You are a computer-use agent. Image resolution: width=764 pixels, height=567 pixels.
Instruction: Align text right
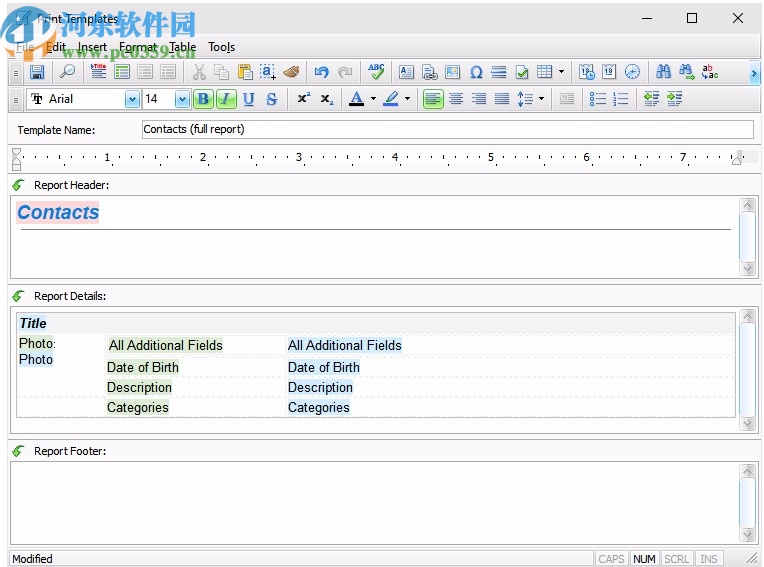pyautogui.click(x=479, y=99)
